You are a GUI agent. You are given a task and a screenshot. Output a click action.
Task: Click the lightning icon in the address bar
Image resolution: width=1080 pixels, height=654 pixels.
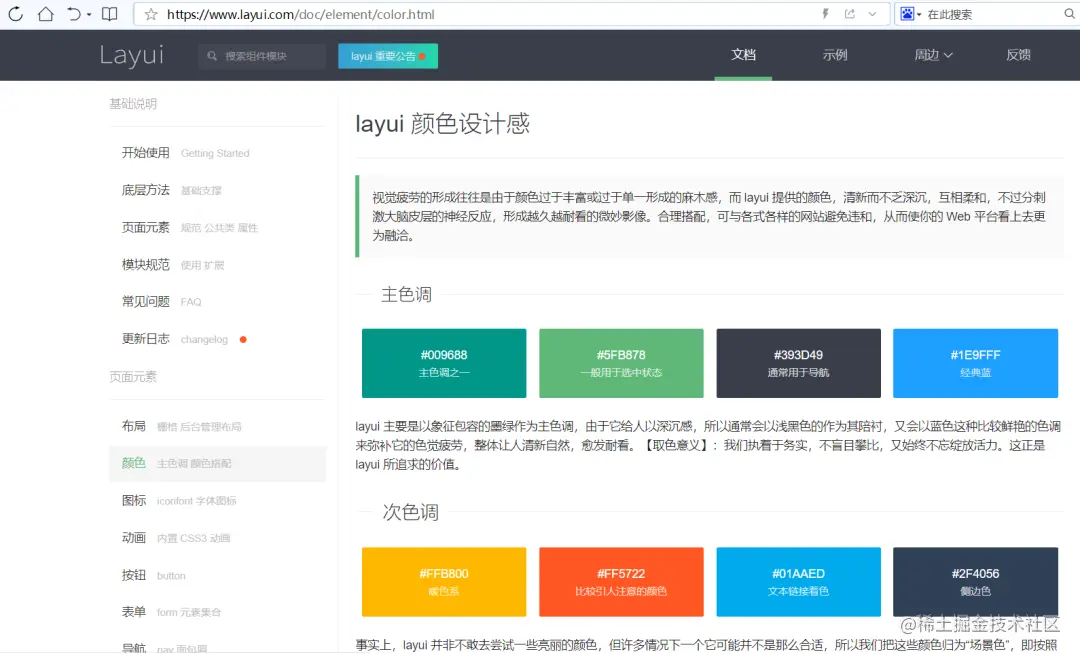(x=825, y=14)
